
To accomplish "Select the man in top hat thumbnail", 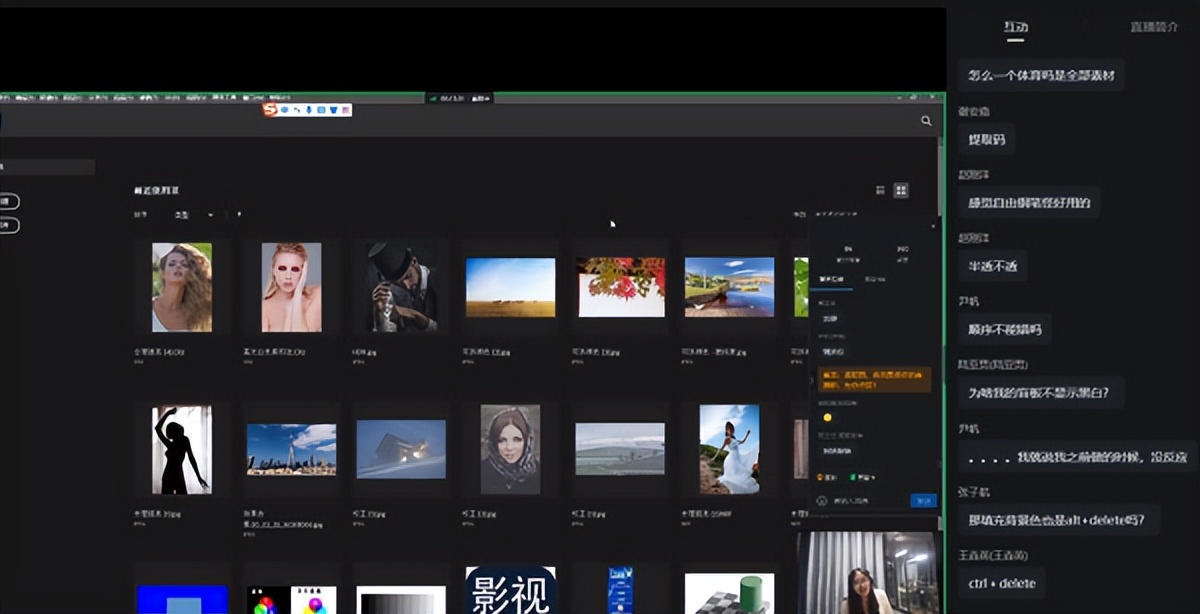I will pyautogui.click(x=400, y=287).
